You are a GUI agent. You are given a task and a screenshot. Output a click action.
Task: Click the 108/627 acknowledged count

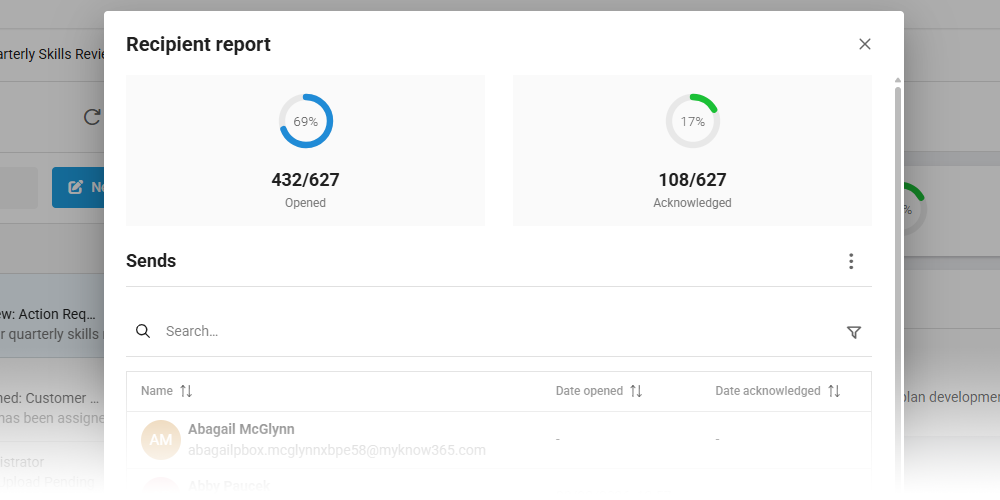coord(693,180)
